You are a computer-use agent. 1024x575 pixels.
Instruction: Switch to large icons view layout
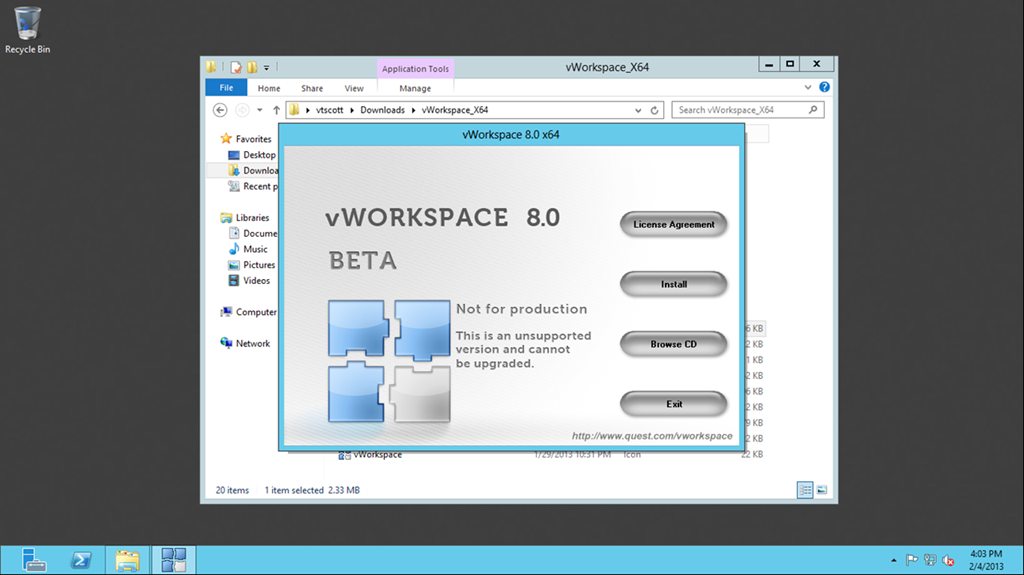[822, 489]
